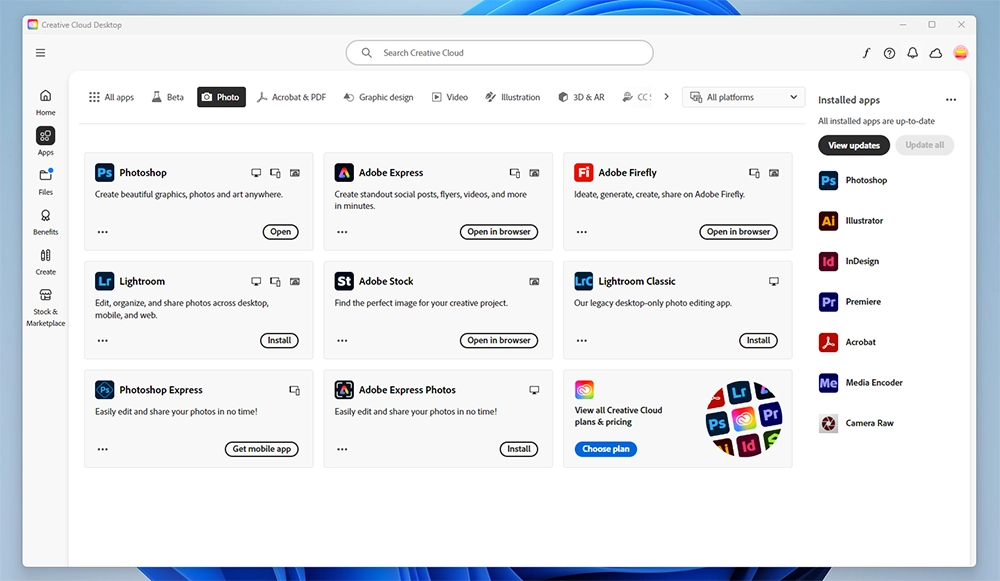This screenshot has width=1000, height=581.
Task: Open Stock & Marketplace
Action: click(x=45, y=307)
